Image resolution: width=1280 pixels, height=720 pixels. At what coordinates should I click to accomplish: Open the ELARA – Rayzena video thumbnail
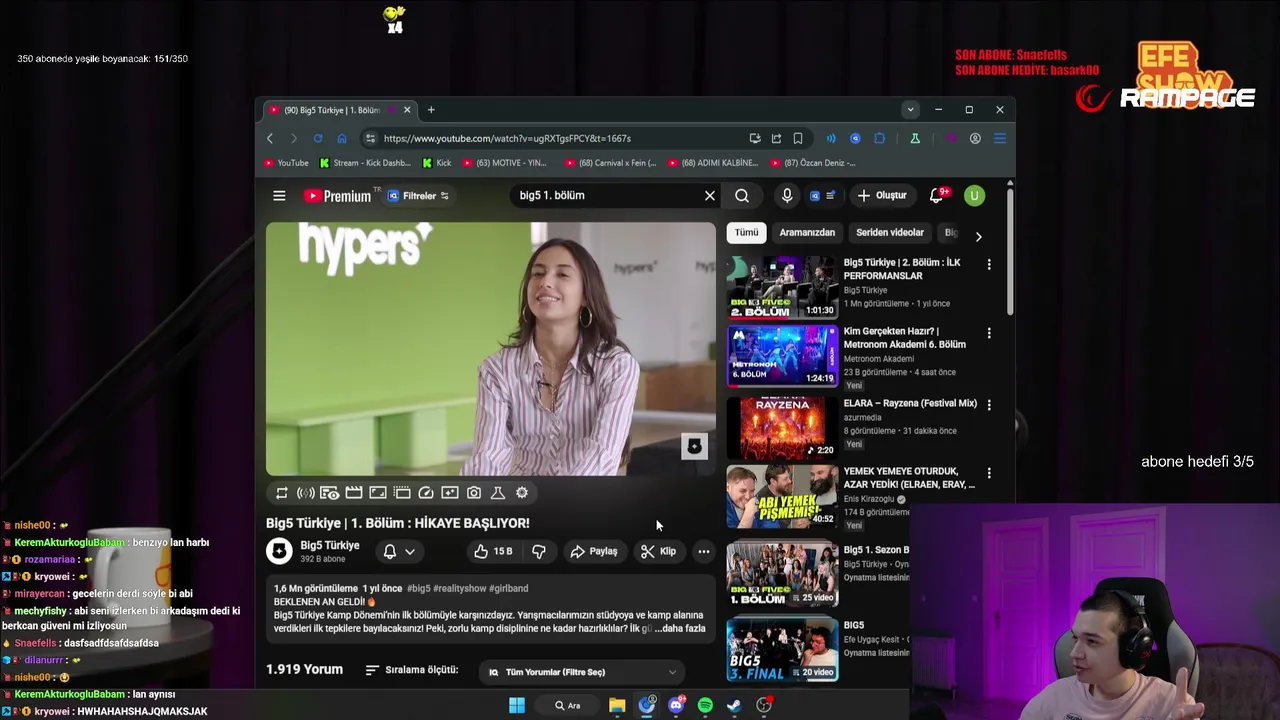pos(782,427)
